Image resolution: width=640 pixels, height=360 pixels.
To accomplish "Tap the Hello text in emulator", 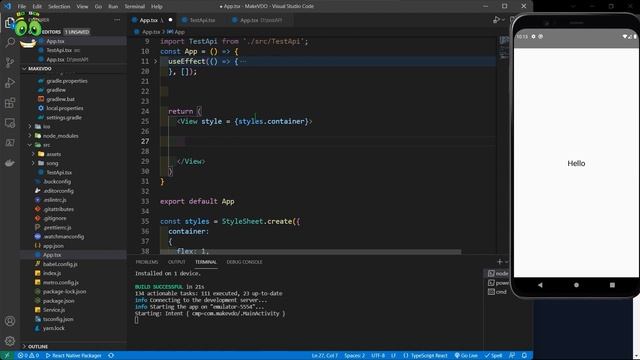I will coord(576,163).
